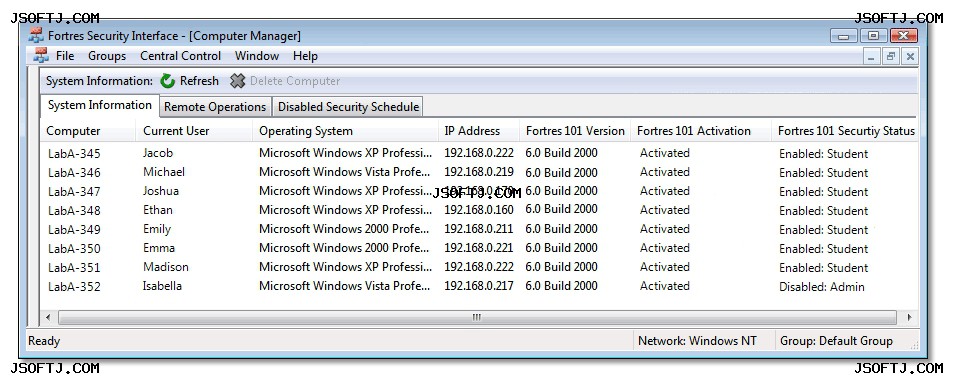This screenshot has width=954, height=385.
Task: Click the IP address 192.168.0.221
Action: click(479, 248)
